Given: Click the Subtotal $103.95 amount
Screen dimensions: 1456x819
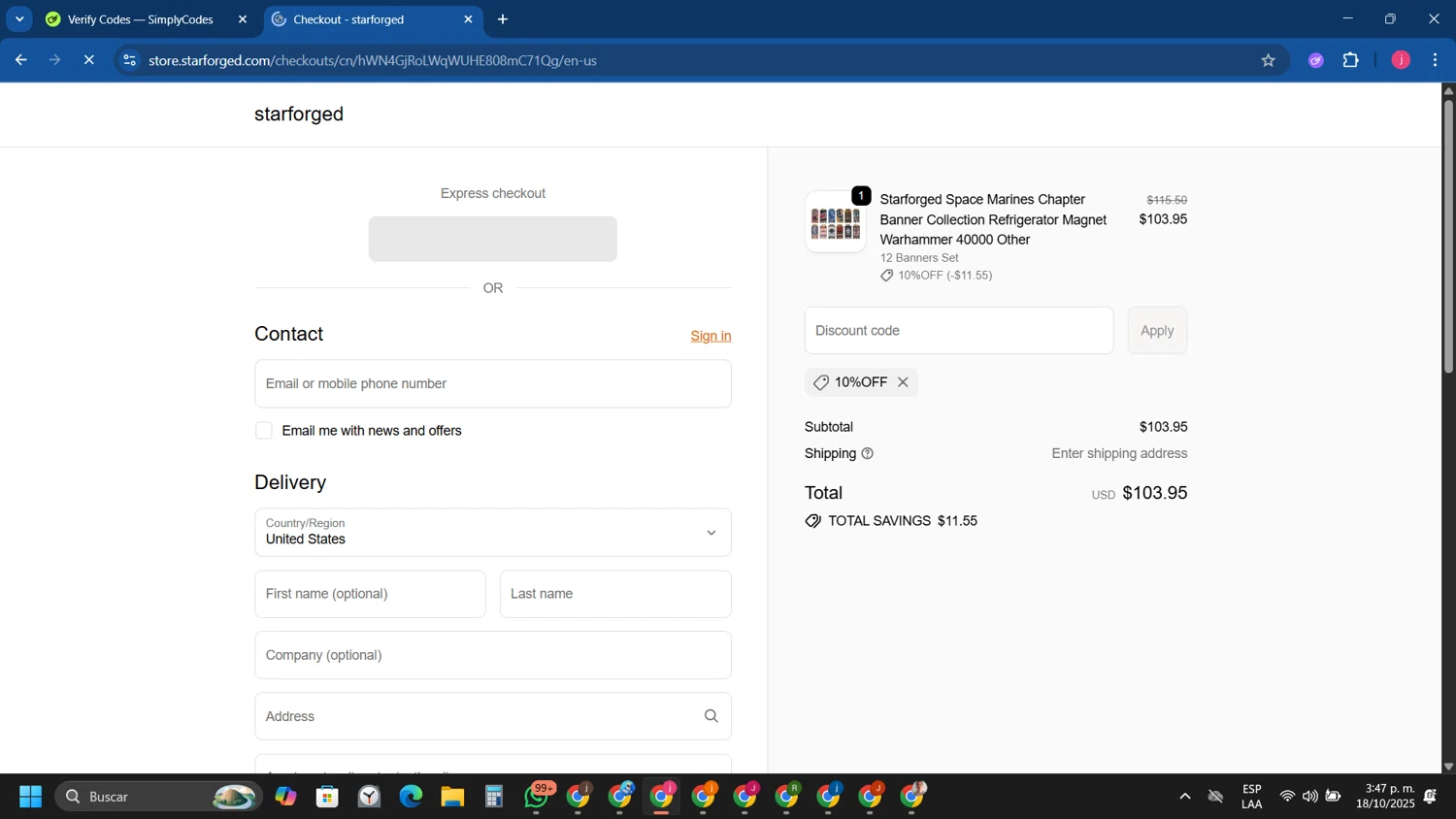Looking at the screenshot, I should (x=1163, y=427).
